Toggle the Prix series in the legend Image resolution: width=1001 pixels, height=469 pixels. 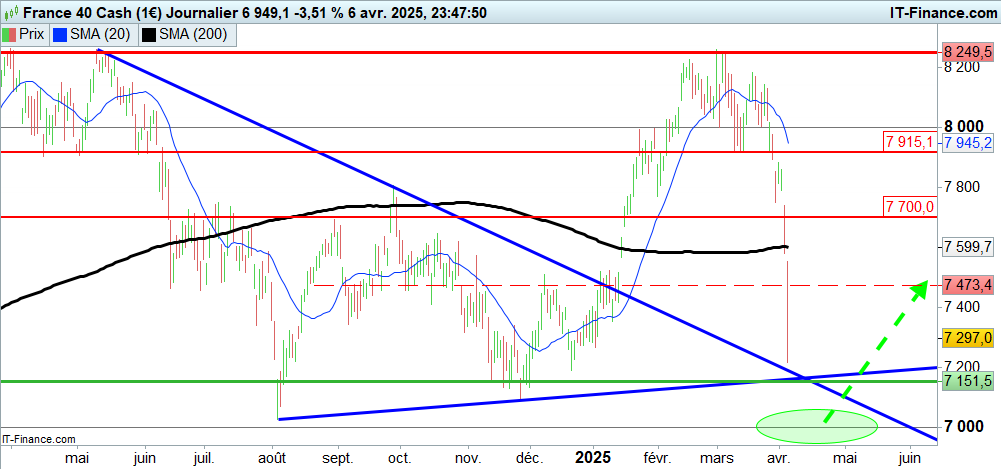pyautogui.click(x=32, y=34)
